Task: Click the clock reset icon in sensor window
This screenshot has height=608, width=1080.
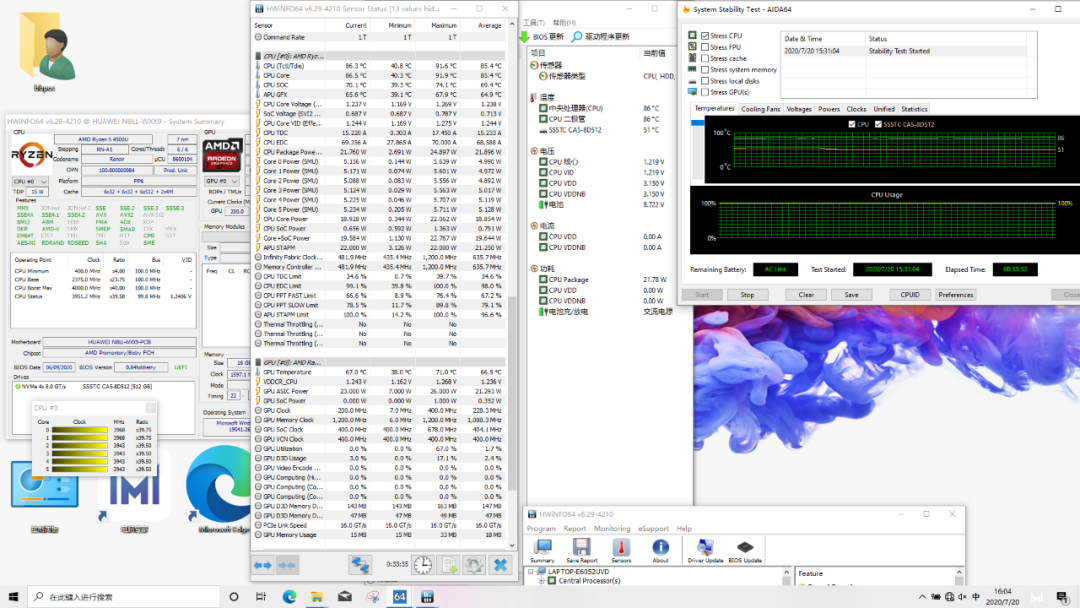Action: click(x=423, y=565)
